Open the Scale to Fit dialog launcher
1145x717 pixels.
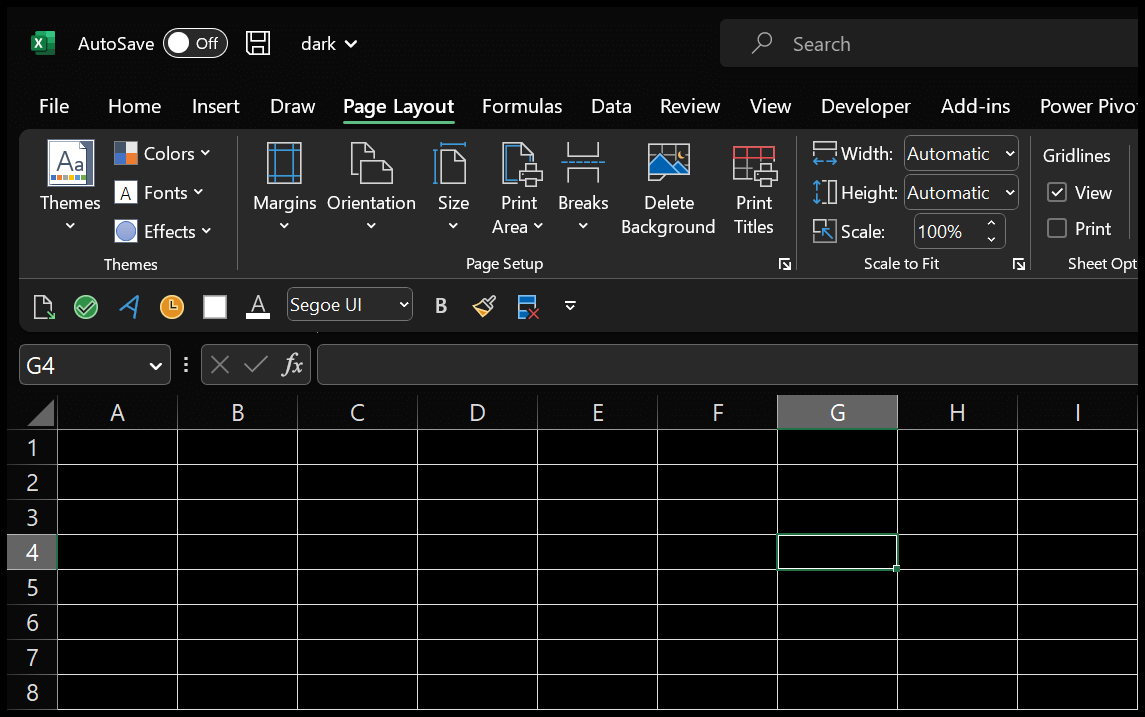pyautogui.click(x=1019, y=264)
